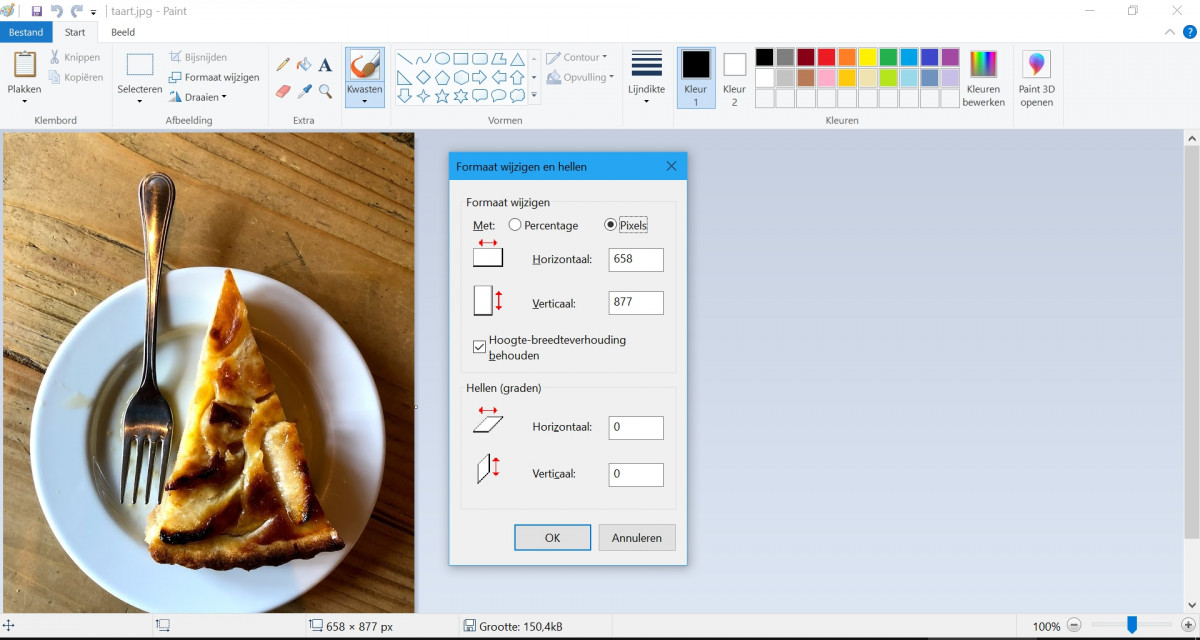The image size is (1200, 640).
Task: Click the Selecteren rectangle icon
Action: tap(140, 65)
